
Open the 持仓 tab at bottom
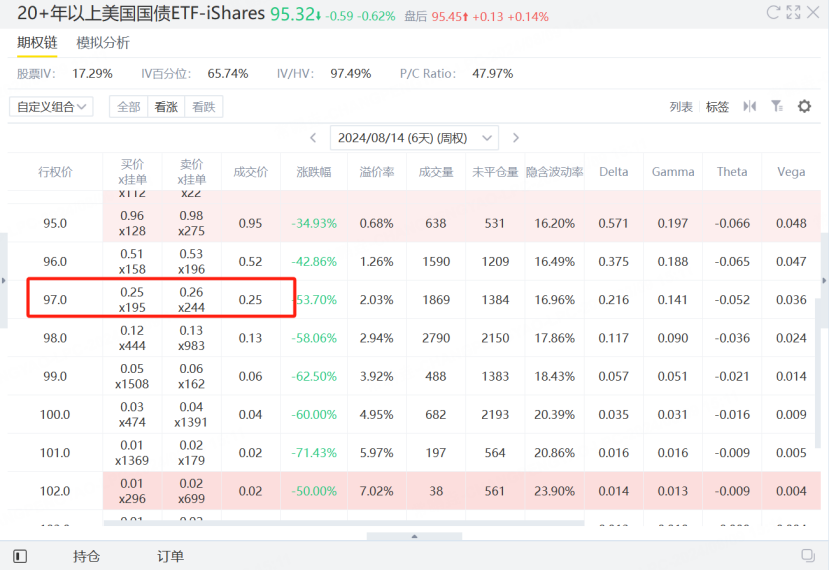pyautogui.click(x=86, y=556)
